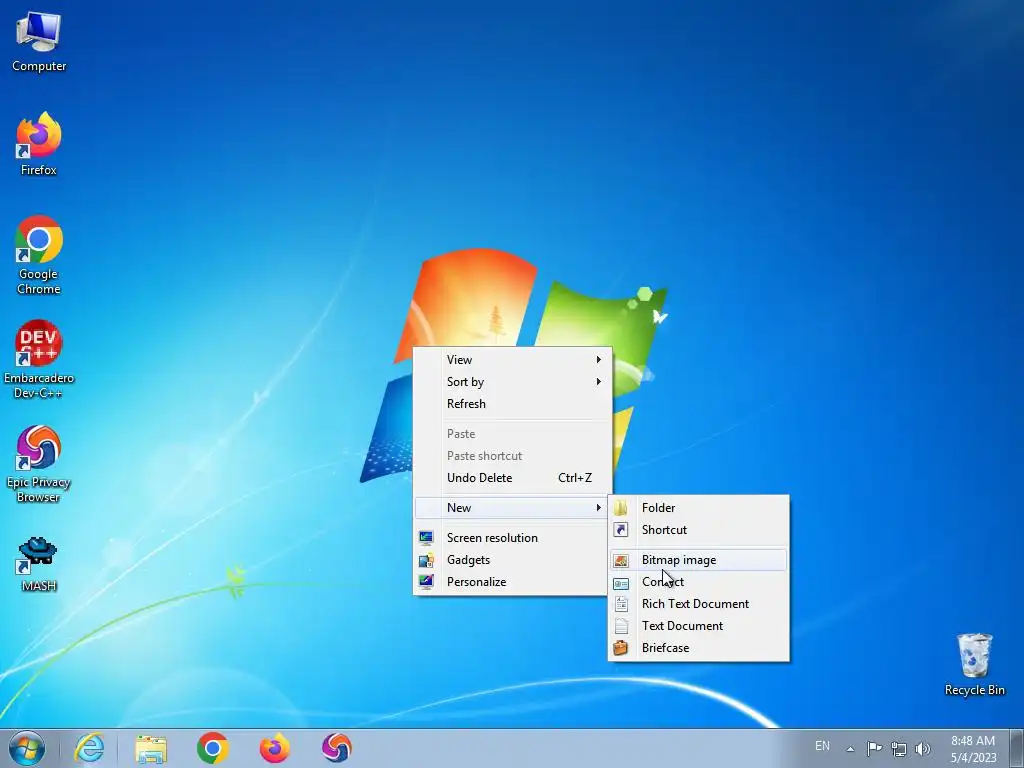Image resolution: width=1024 pixels, height=768 pixels.
Task: Click the Show desktop strip on the taskbar
Action: [1017, 748]
